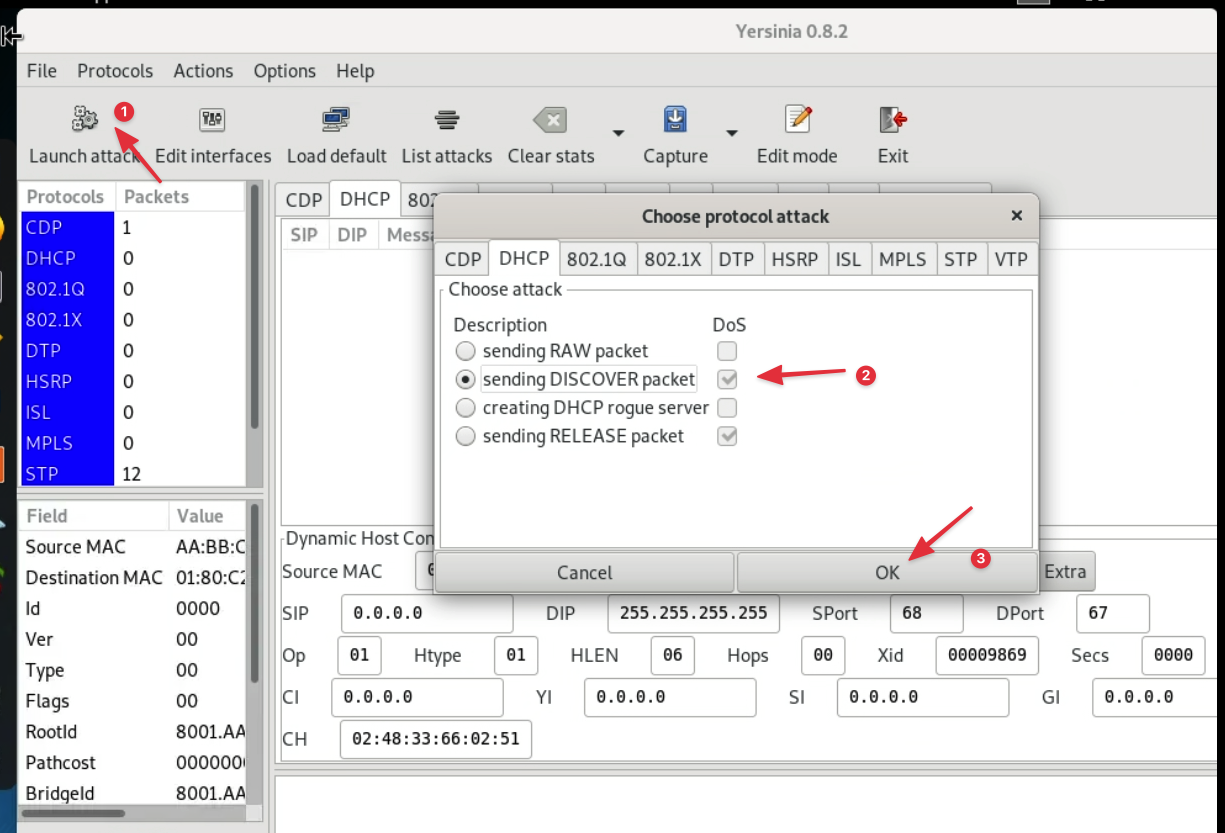This screenshot has height=833, width=1225.
Task: Toggle the Edit mode notepad icon
Action: (797, 120)
